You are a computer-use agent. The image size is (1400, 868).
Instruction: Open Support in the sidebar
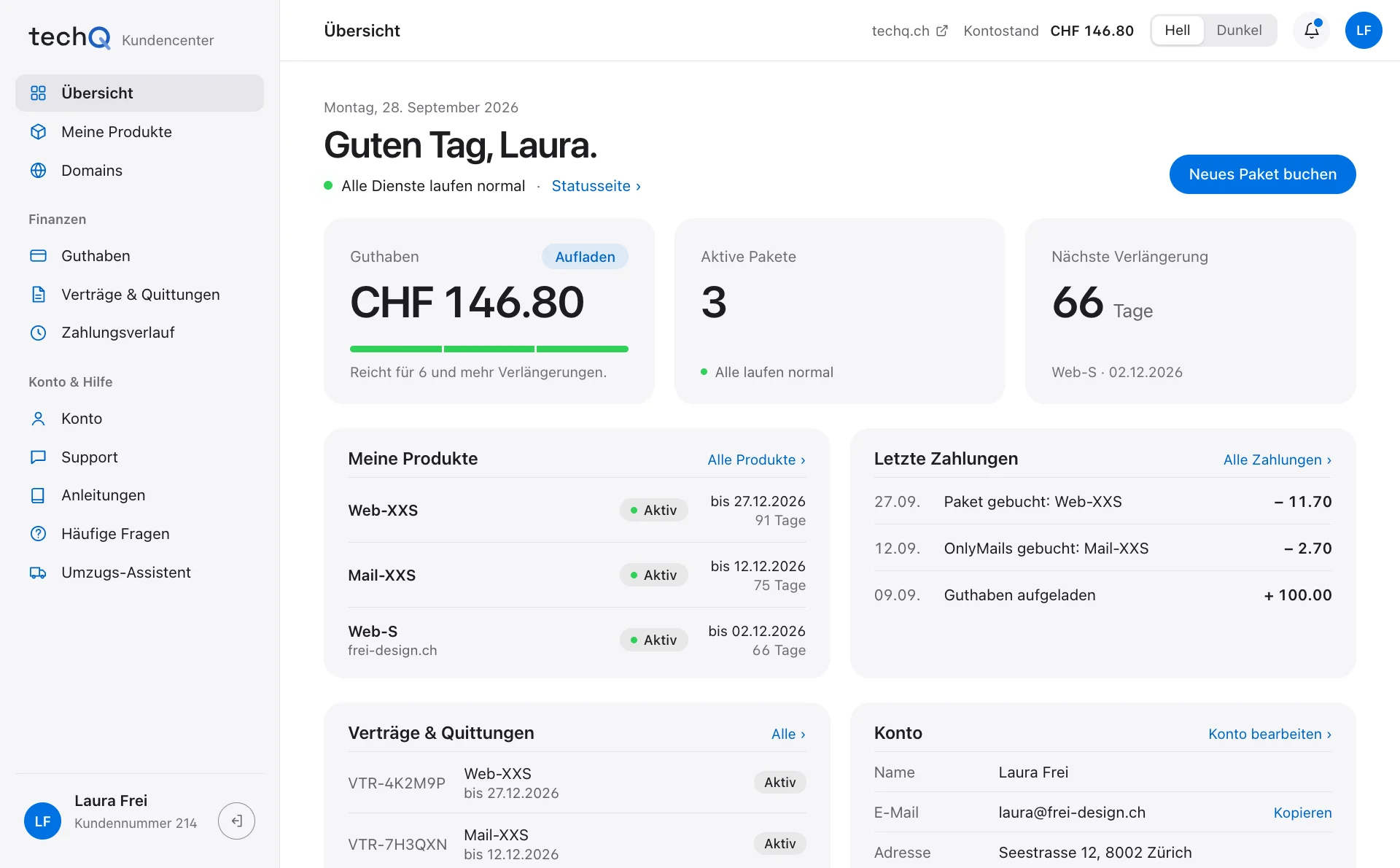(139, 457)
